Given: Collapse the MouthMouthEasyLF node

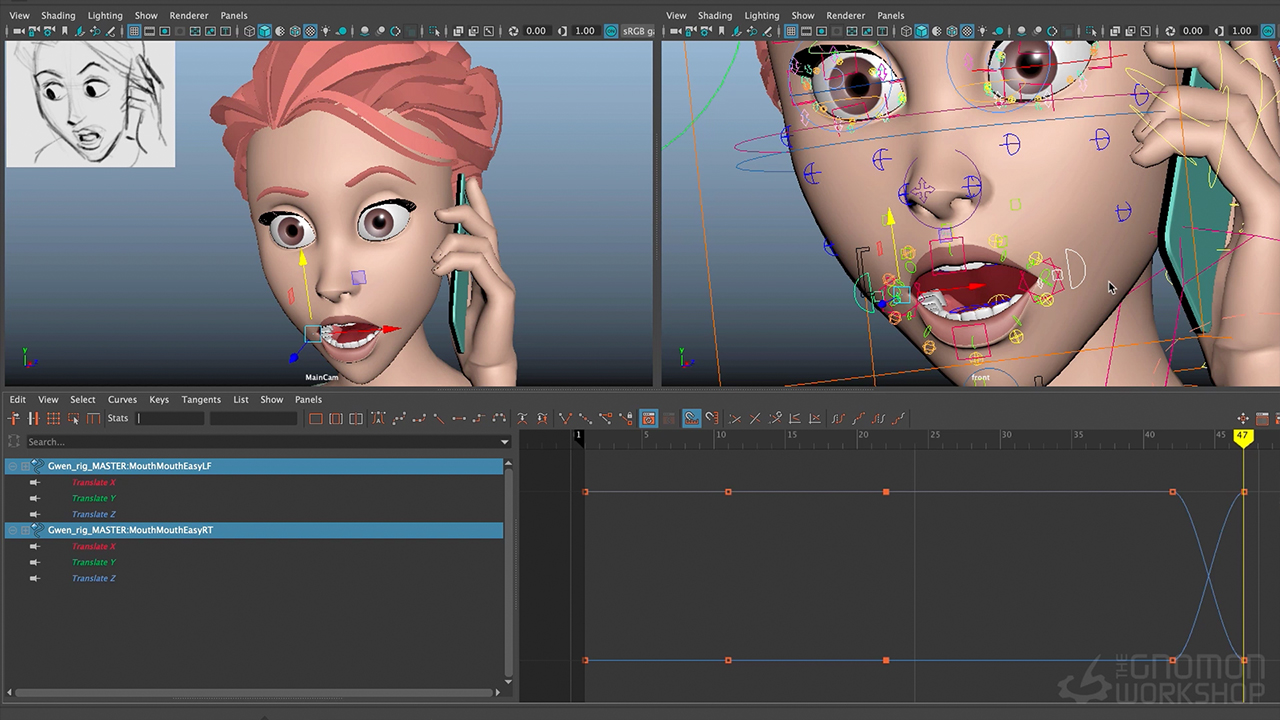Looking at the screenshot, I should pos(13,466).
